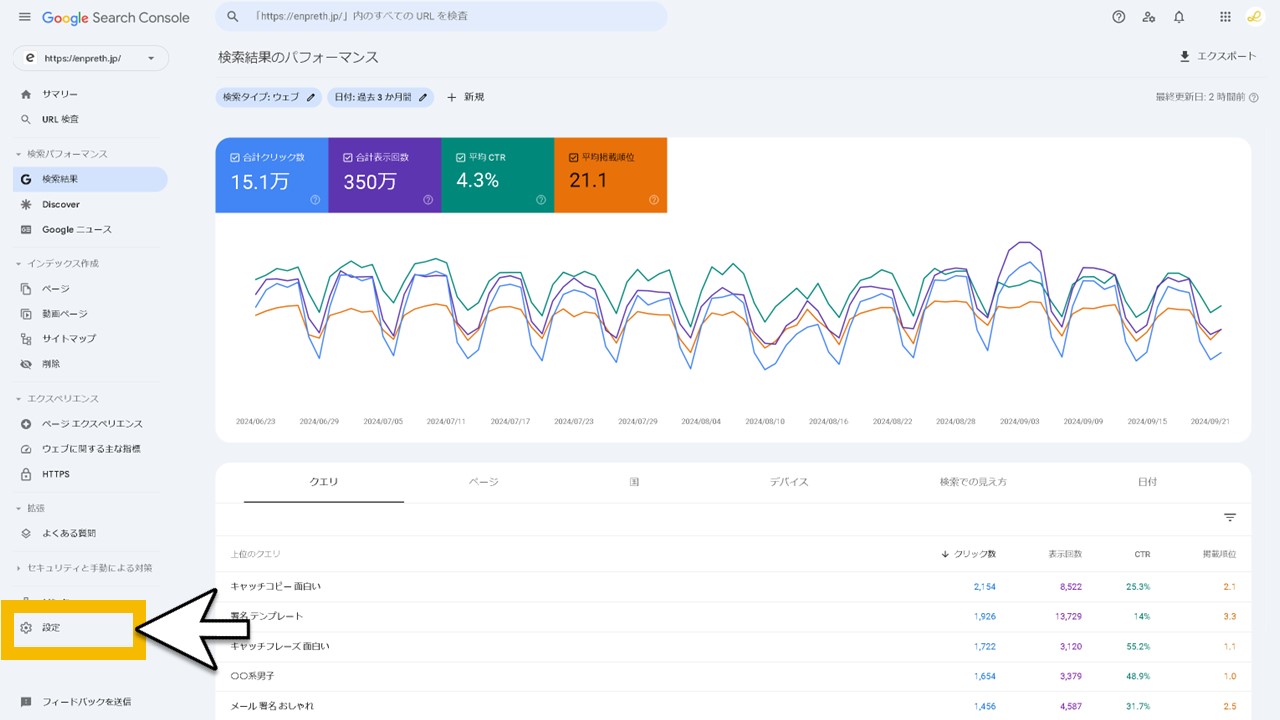This screenshot has height=720, width=1280.
Task: Click the 設定 gear icon in the sidebar
Action: pyautogui.click(x=25, y=628)
